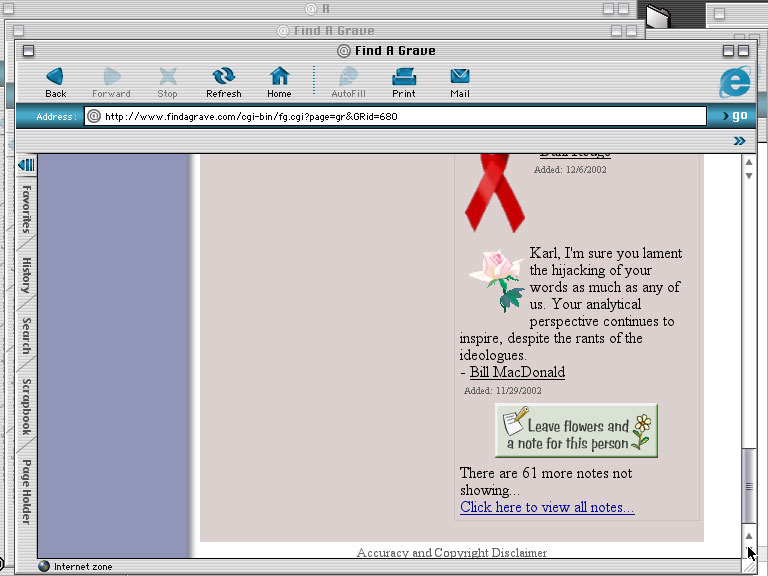Expand toolbar overflow double-chevron
Viewport: 768px width, 576px height.
739,141
